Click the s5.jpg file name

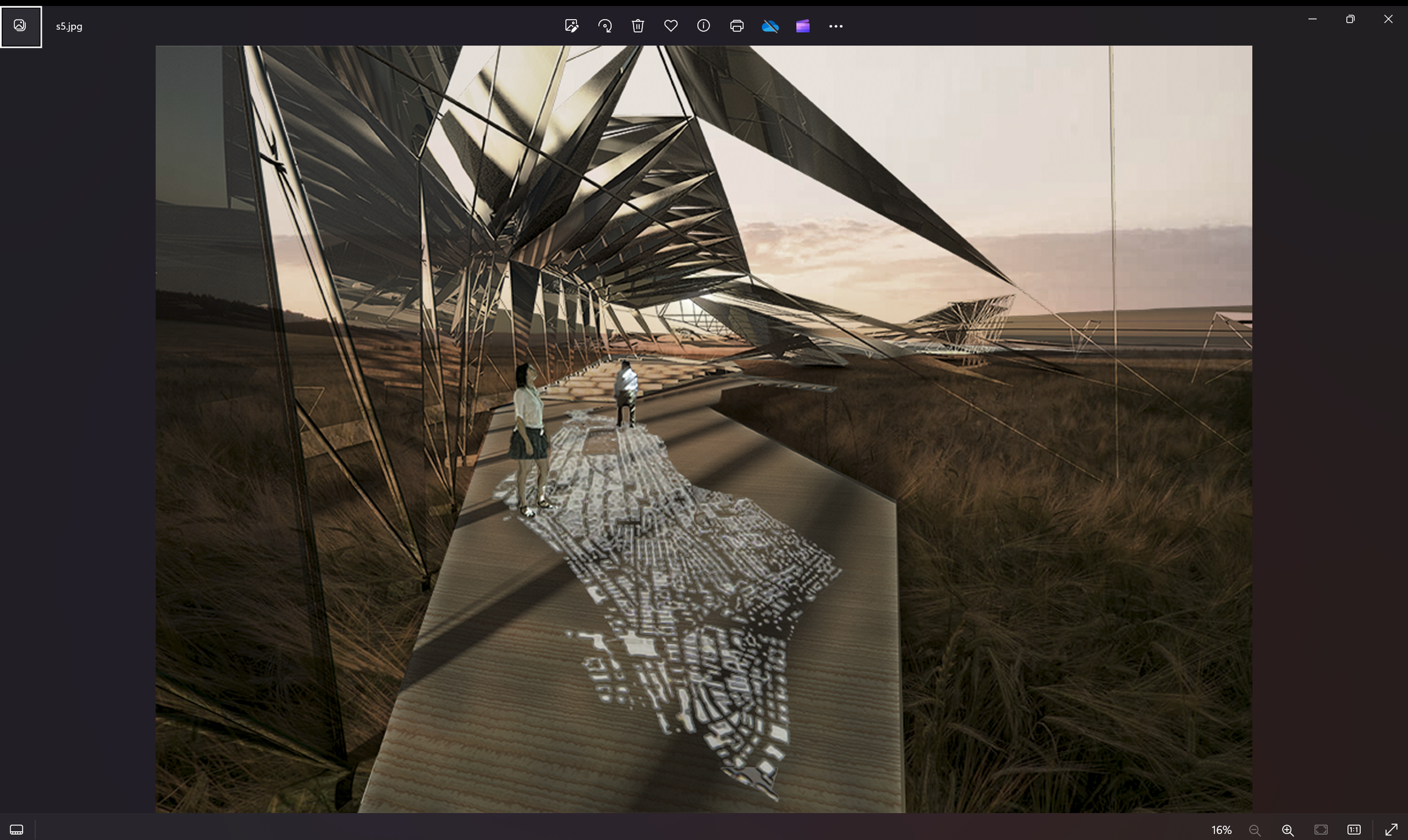click(x=69, y=26)
